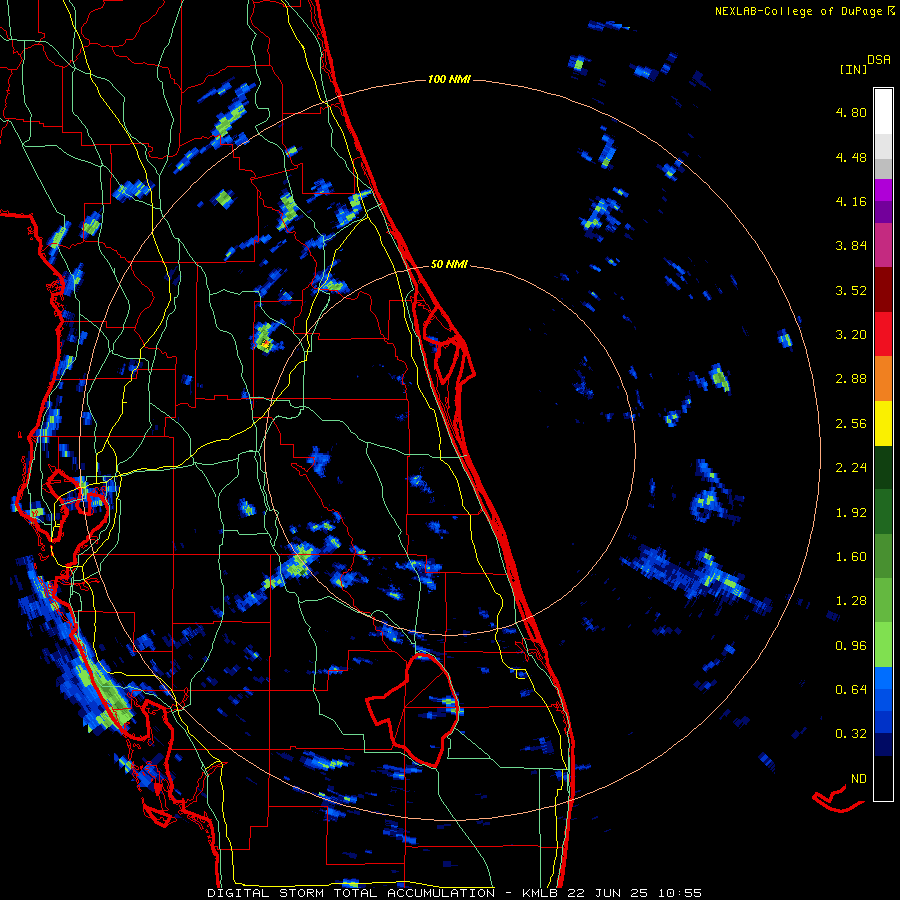This screenshot has width=900, height=900.
Task: Click the 4.48 legend value
Action: pyautogui.click(x=851, y=157)
